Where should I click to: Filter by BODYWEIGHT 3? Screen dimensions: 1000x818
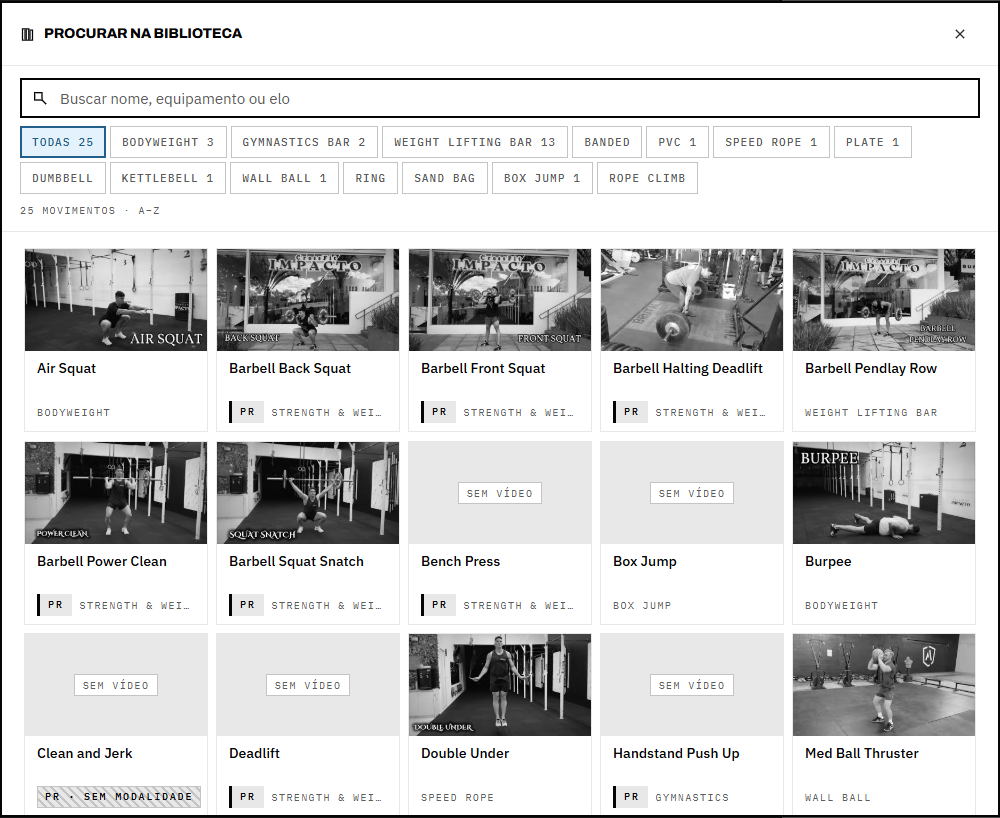click(168, 142)
